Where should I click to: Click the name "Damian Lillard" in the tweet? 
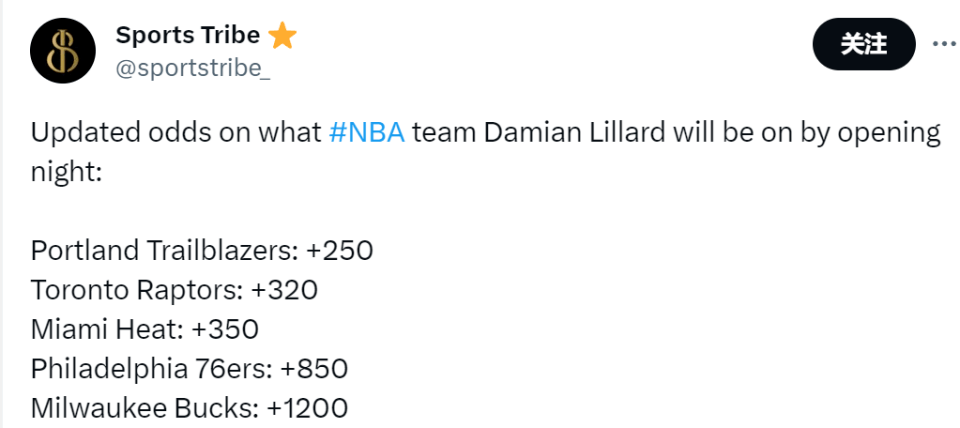[574, 133]
